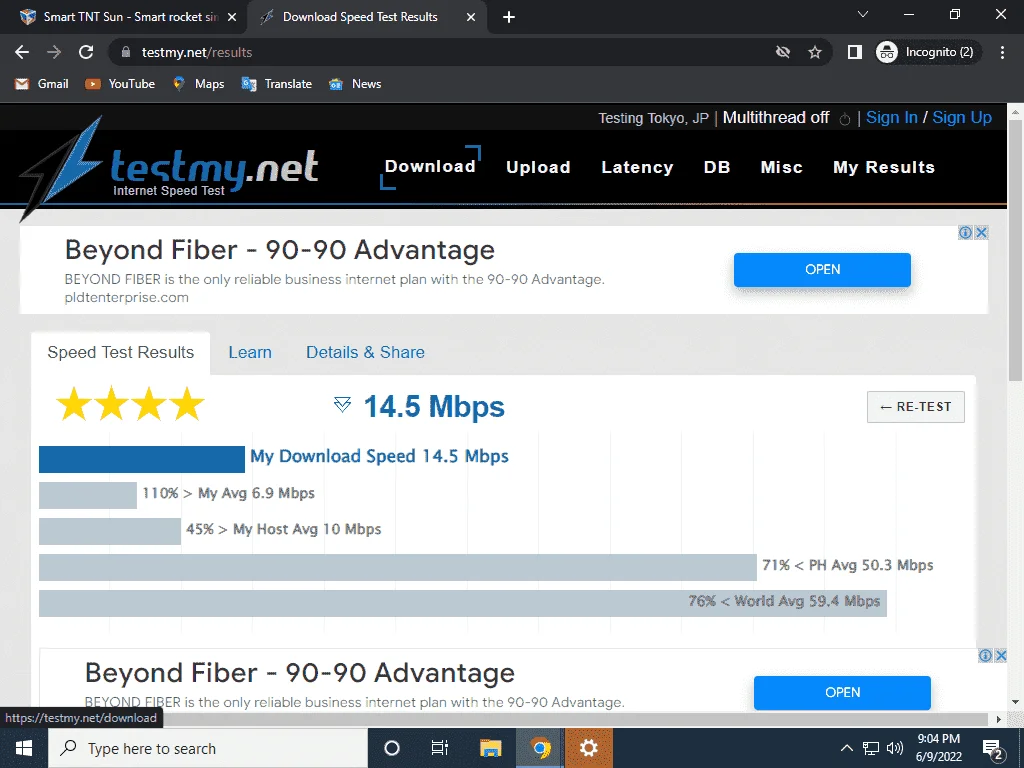Open the Latency menu item
Image resolution: width=1024 pixels, height=768 pixels.
tap(637, 167)
